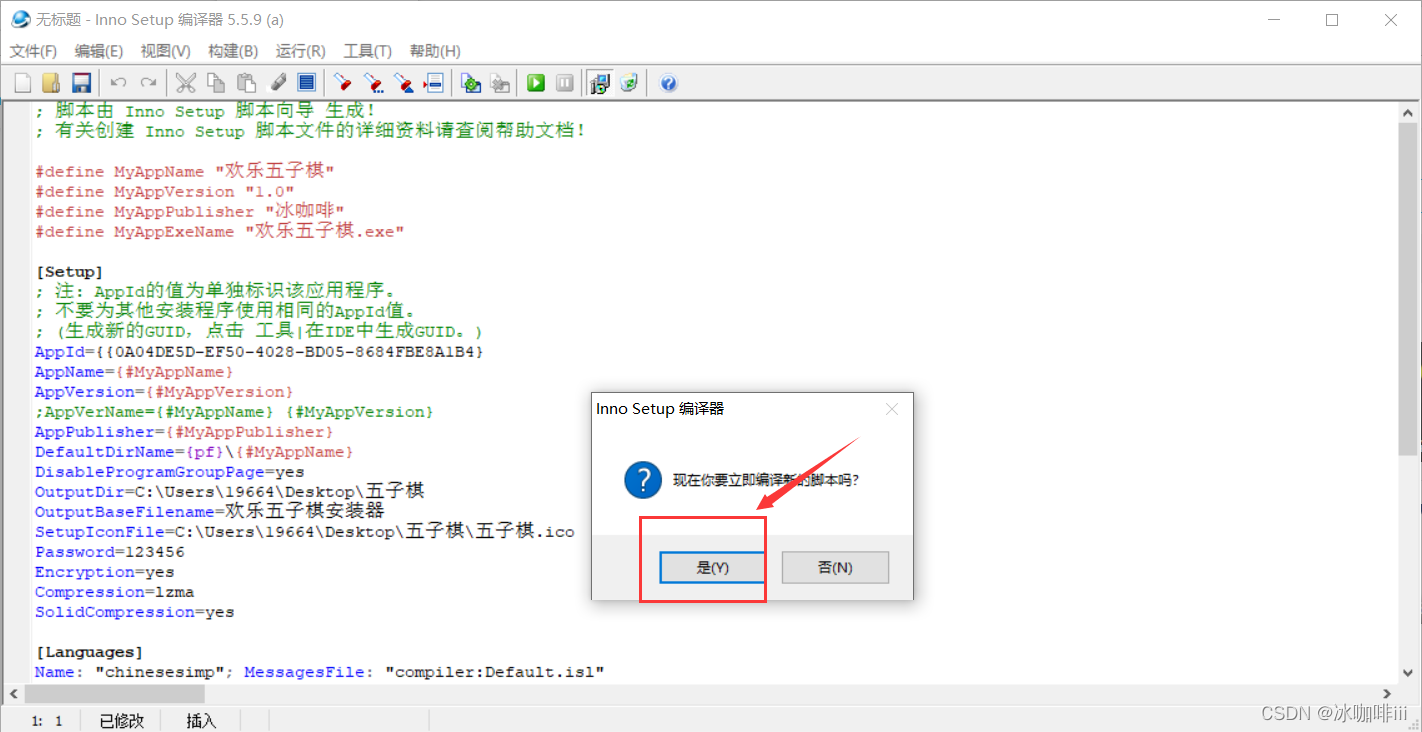
Task: Maximize the Inno Setup window
Action: tap(1332, 19)
